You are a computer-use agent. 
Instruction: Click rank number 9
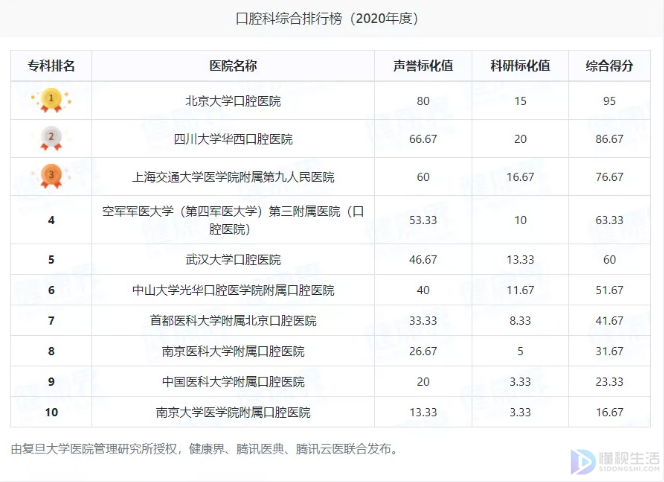point(51,382)
